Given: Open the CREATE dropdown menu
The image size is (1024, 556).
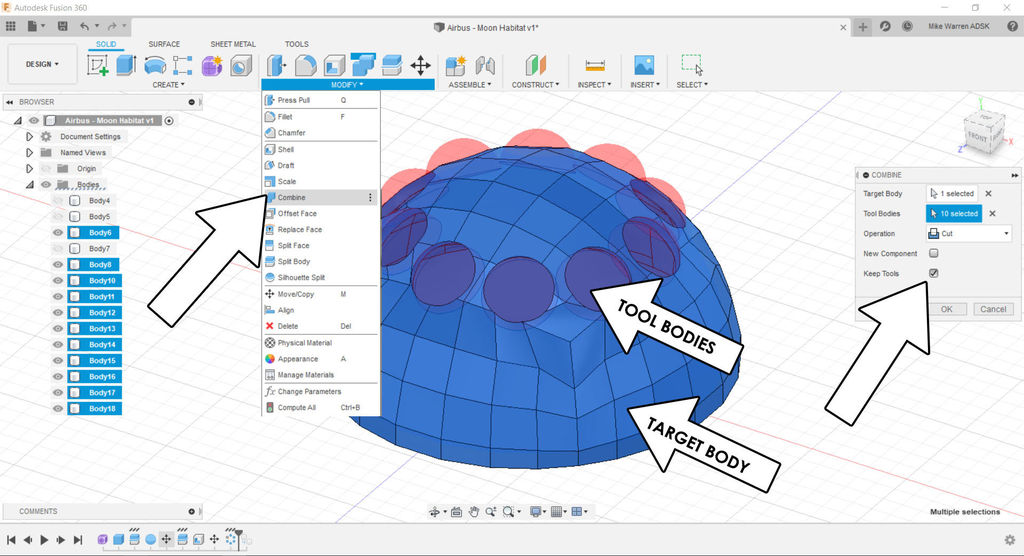Looking at the screenshot, I should click(168, 85).
